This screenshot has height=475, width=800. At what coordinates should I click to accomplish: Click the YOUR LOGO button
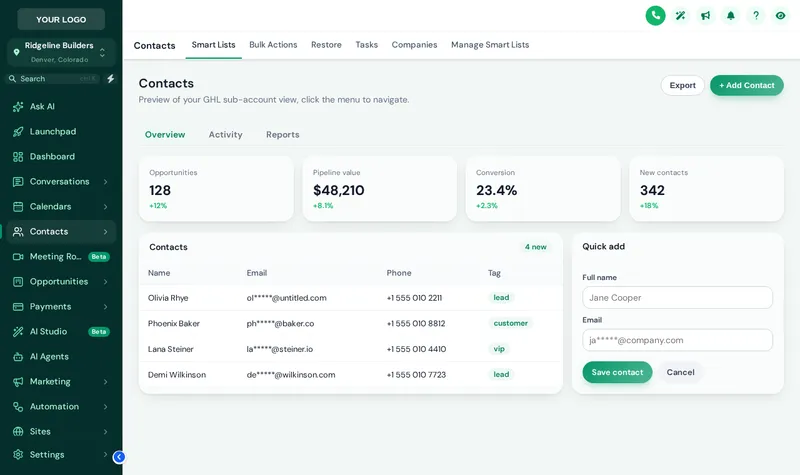(61, 19)
